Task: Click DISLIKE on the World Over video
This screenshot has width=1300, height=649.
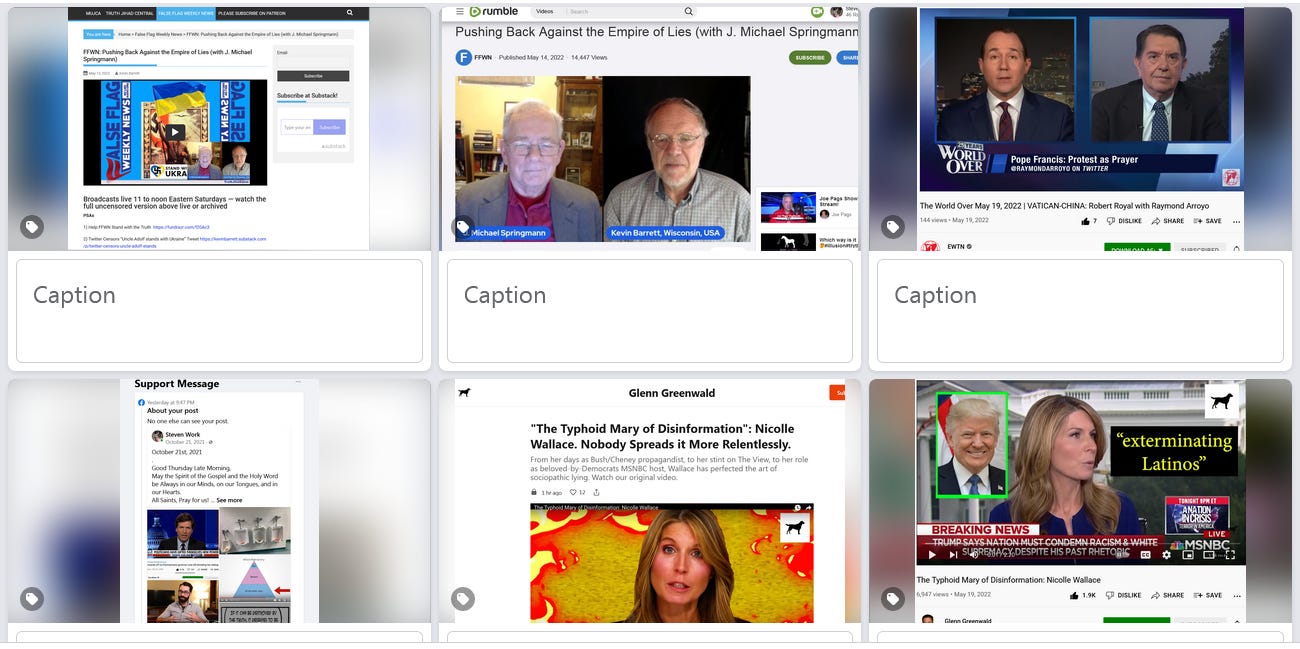Action: pyautogui.click(x=1124, y=221)
